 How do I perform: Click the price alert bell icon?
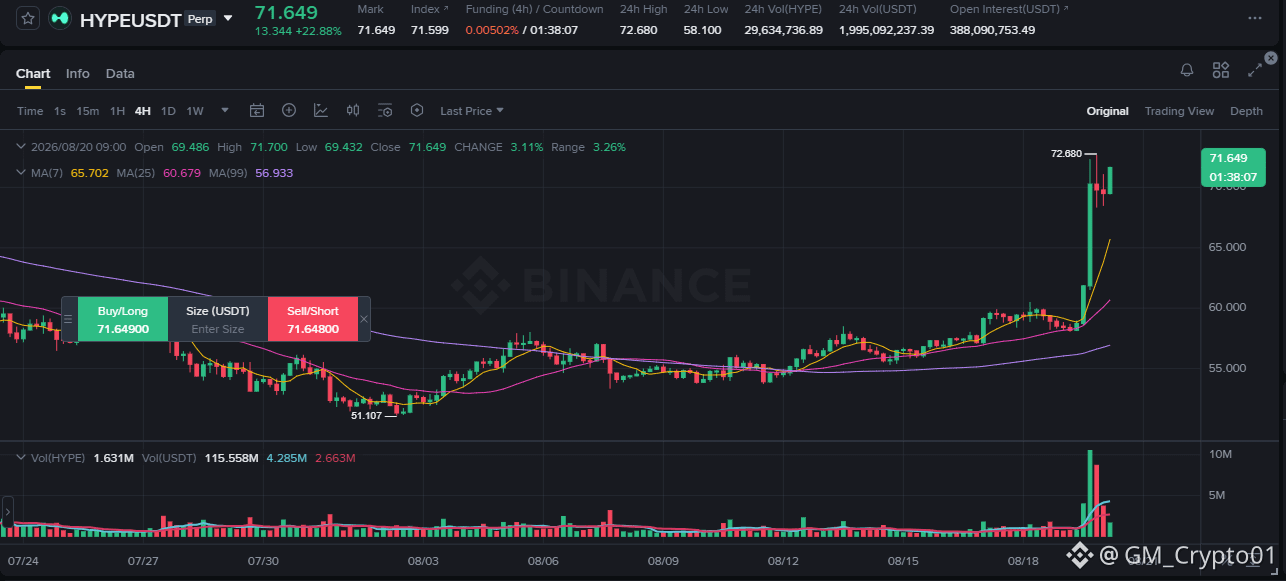coord(1187,70)
